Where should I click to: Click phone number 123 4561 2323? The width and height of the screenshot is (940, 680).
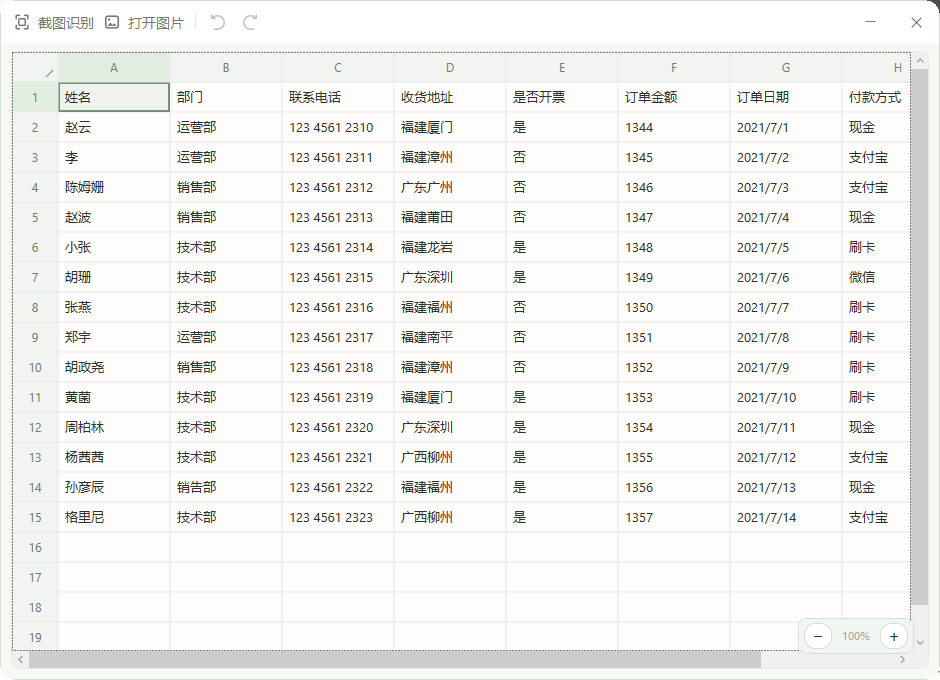338,517
